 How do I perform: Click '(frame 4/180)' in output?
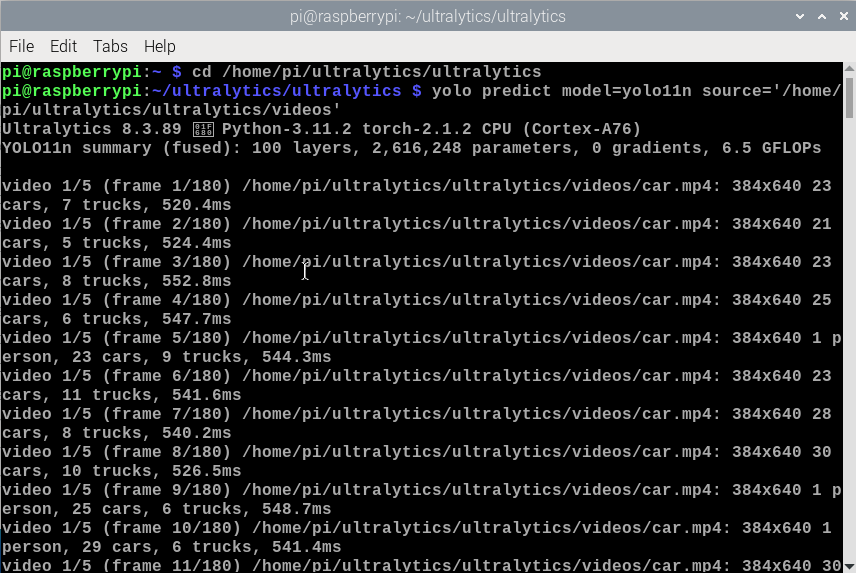point(167,300)
